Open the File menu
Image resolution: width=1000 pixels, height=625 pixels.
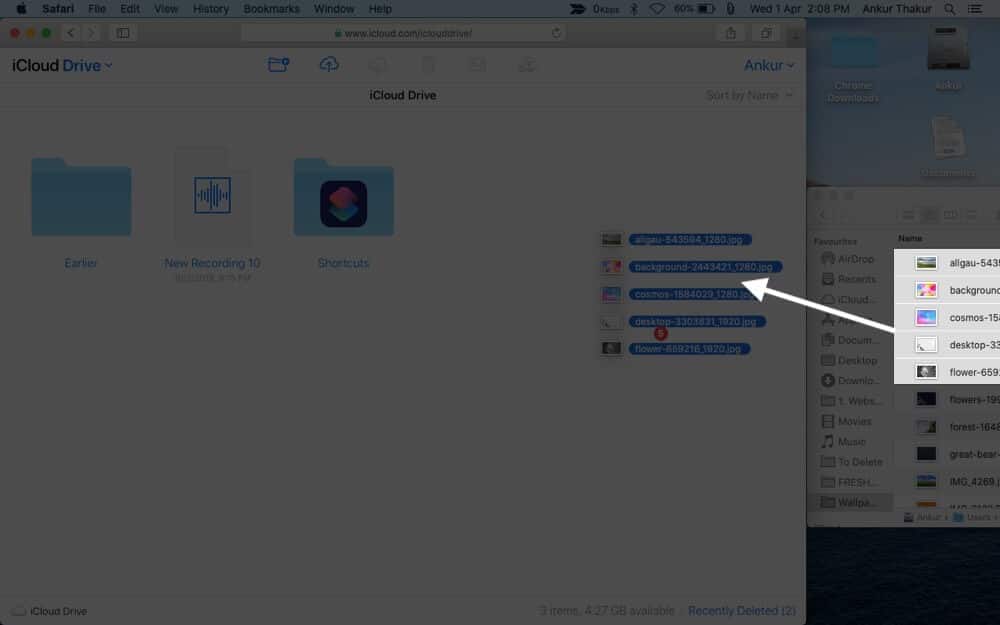click(97, 9)
